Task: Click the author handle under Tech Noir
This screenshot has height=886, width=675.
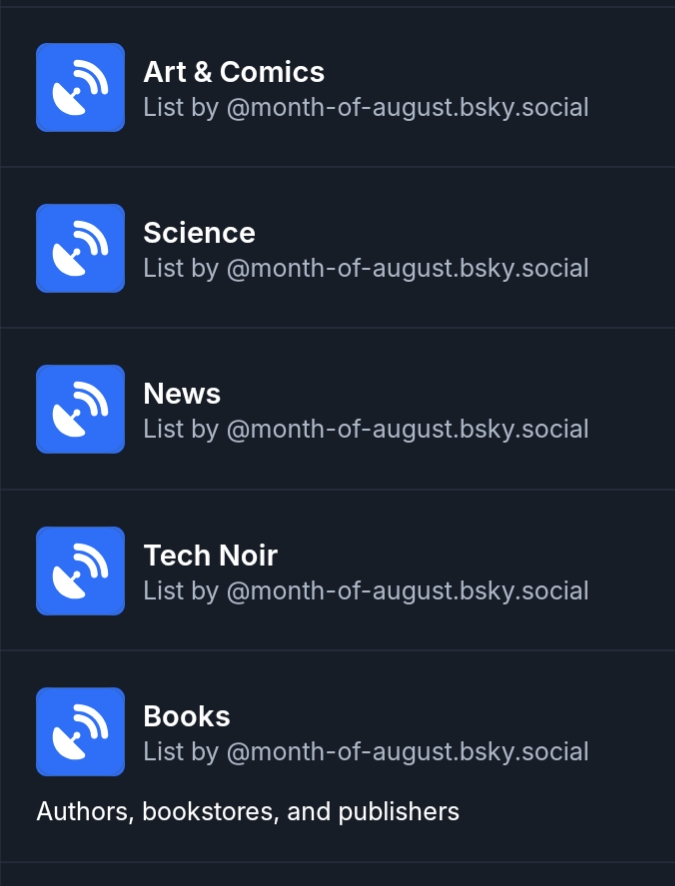Action: [407, 590]
